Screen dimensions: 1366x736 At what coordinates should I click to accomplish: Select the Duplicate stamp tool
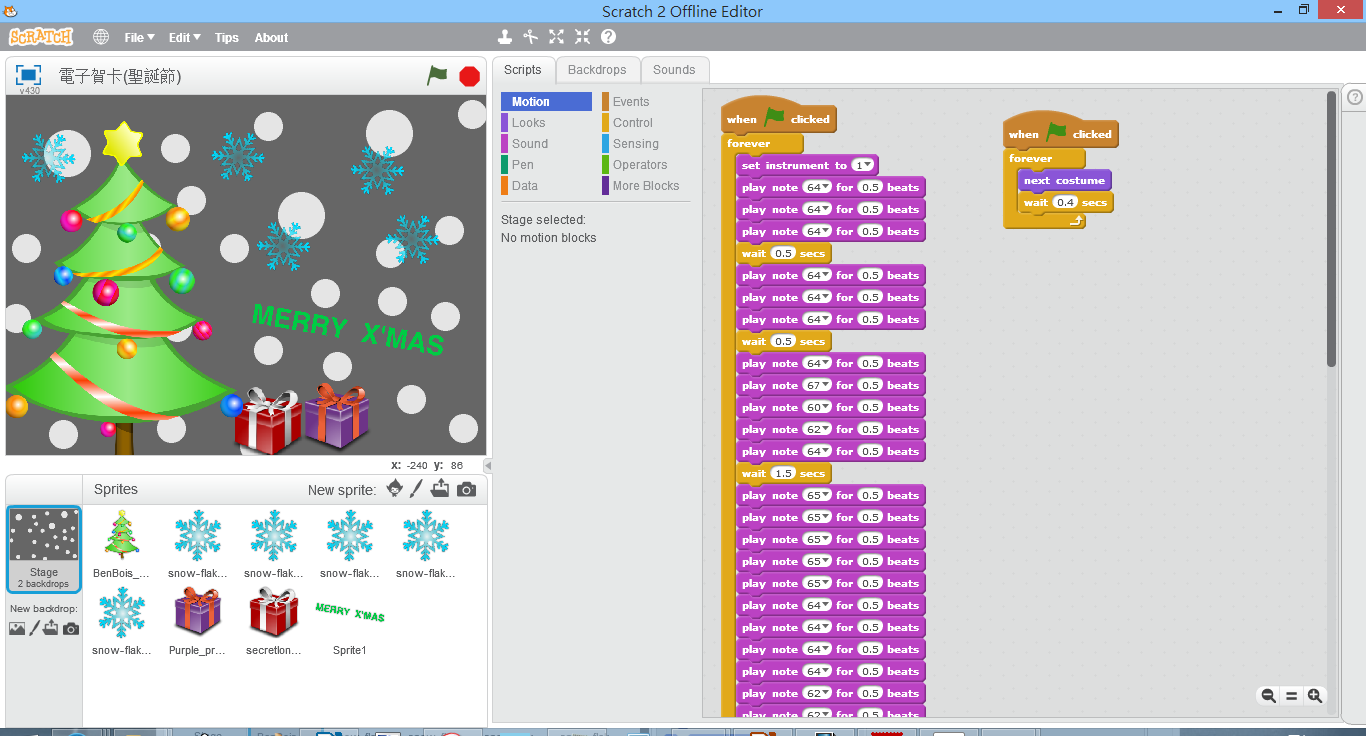click(505, 37)
